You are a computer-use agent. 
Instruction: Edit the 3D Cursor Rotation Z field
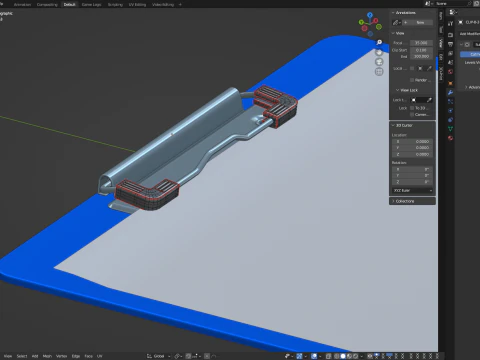[x=413, y=182]
